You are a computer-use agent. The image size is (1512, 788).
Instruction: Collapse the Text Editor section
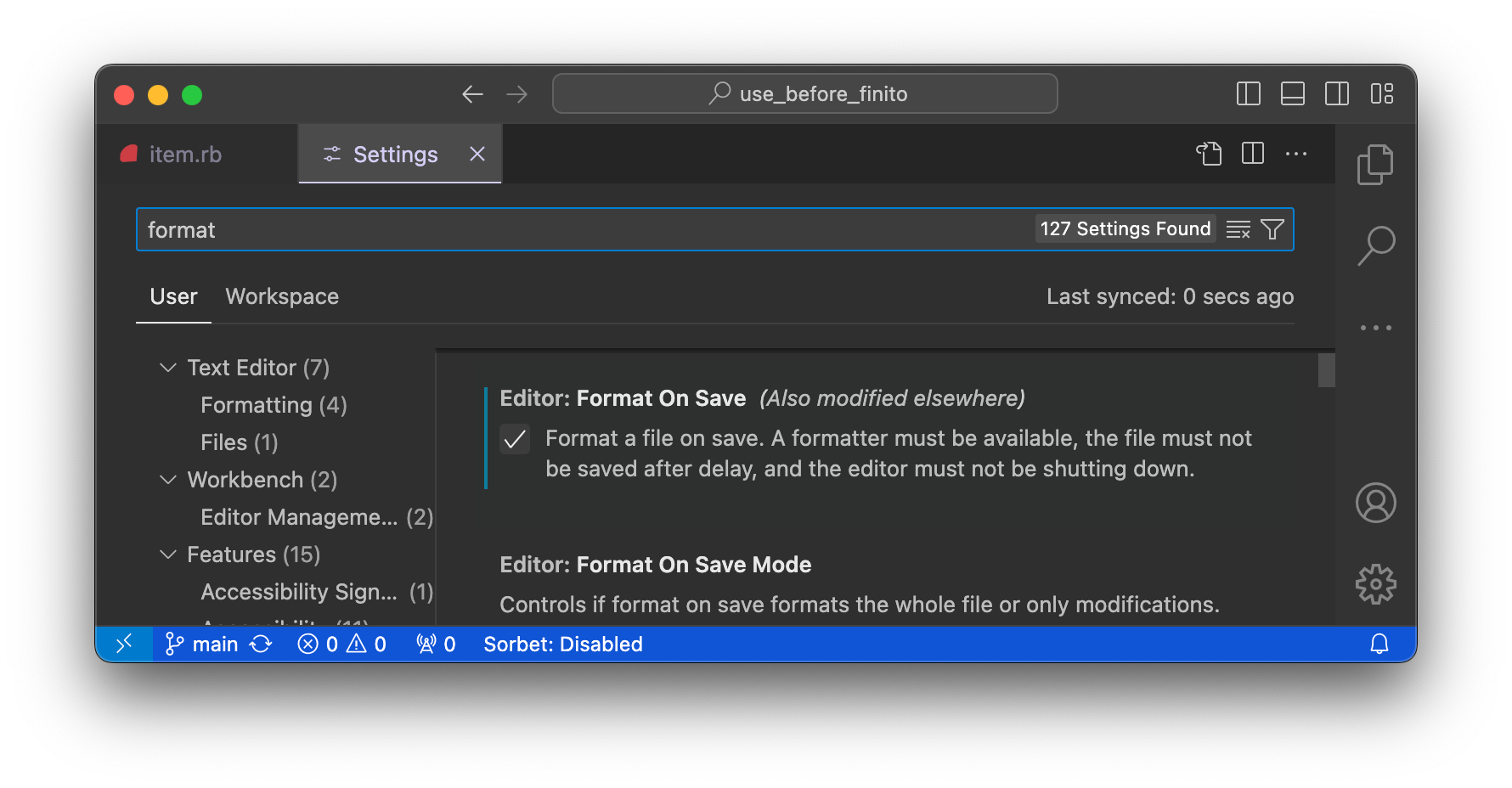pyautogui.click(x=167, y=367)
